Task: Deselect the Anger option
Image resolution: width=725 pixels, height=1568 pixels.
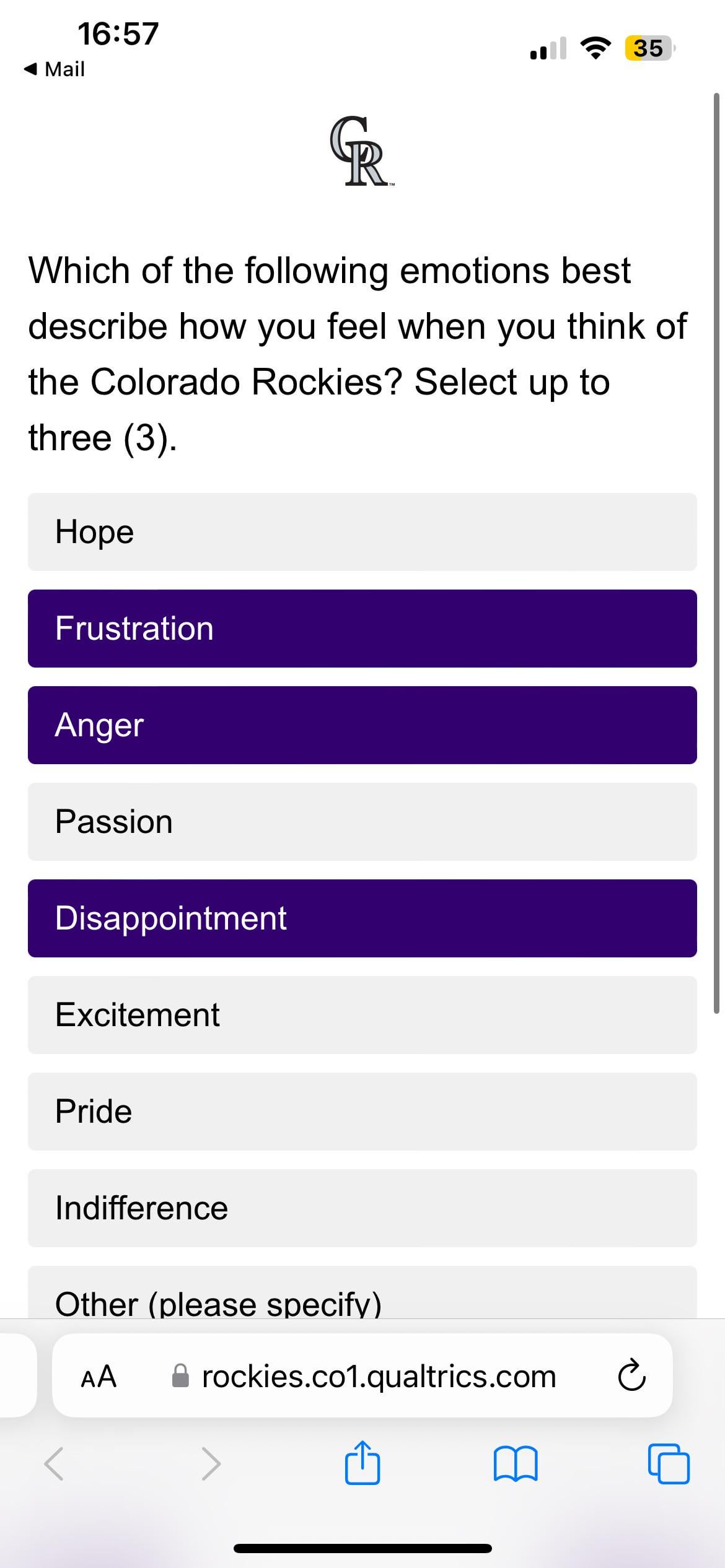Action: point(362,725)
